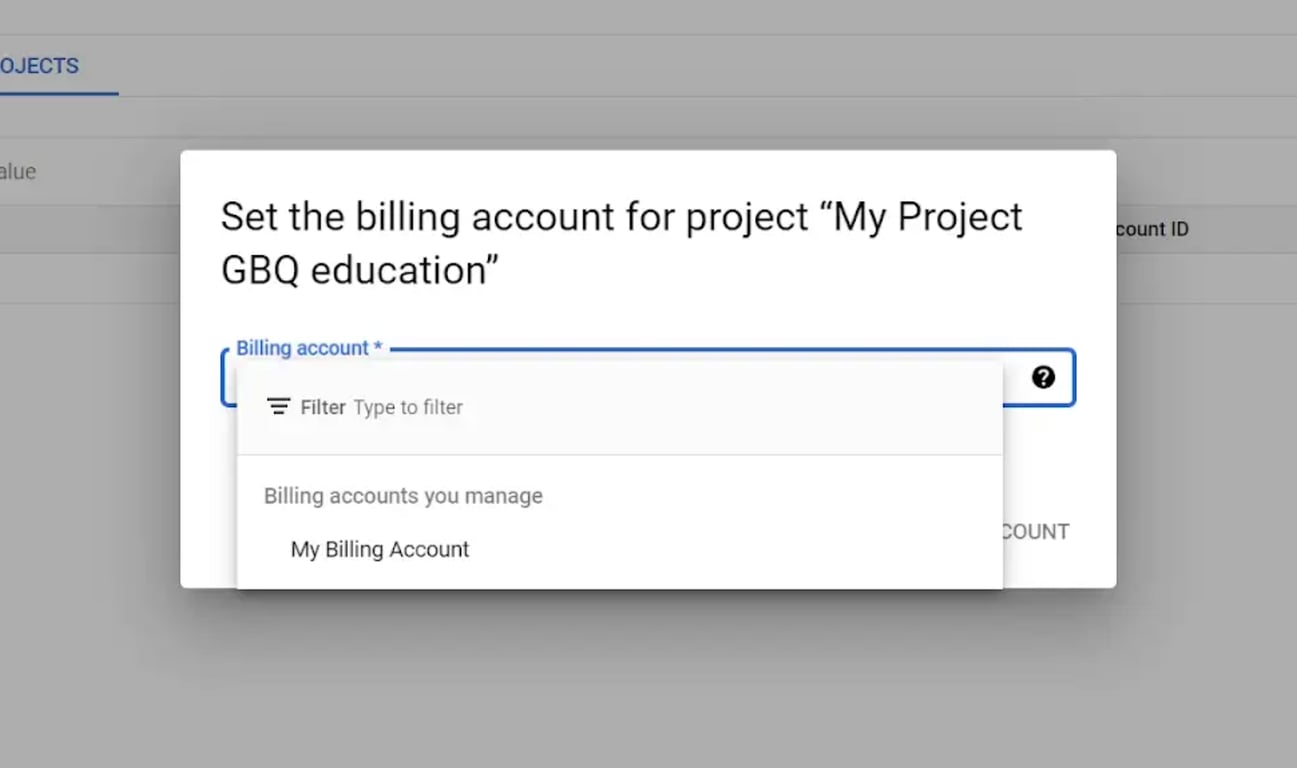Click the partially hidden SET ACCOUNT button

tap(1036, 531)
